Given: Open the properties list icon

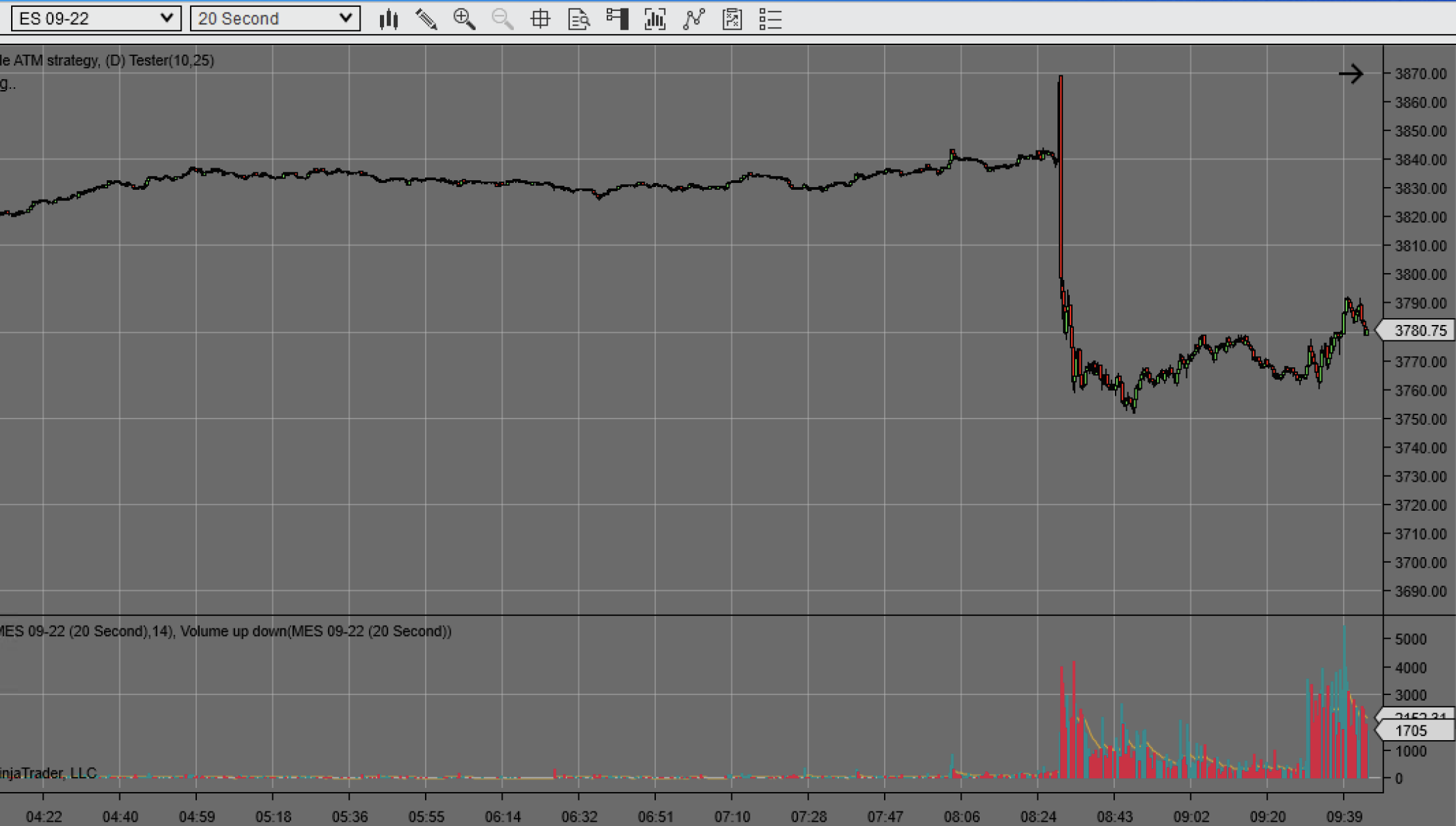Looking at the screenshot, I should pos(770,19).
